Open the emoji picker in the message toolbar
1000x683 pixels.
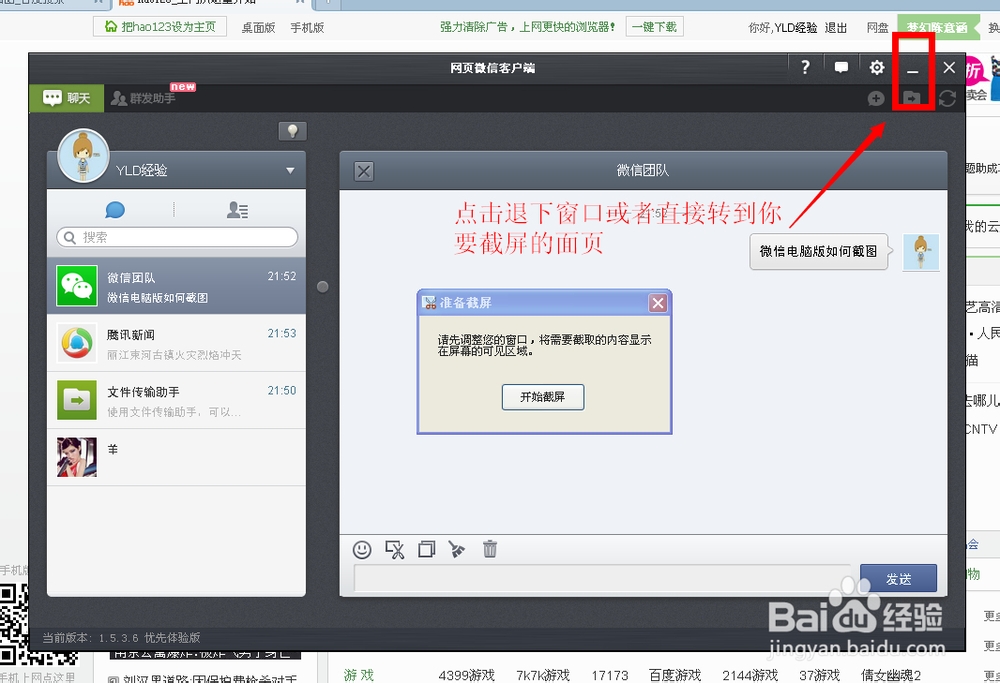[x=362, y=549]
